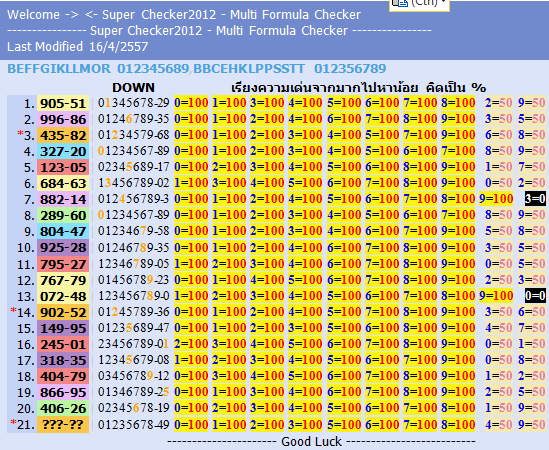549x450 pixels.
Task: Select digit string 01345678-29 in row 1
Action: pos(133,103)
